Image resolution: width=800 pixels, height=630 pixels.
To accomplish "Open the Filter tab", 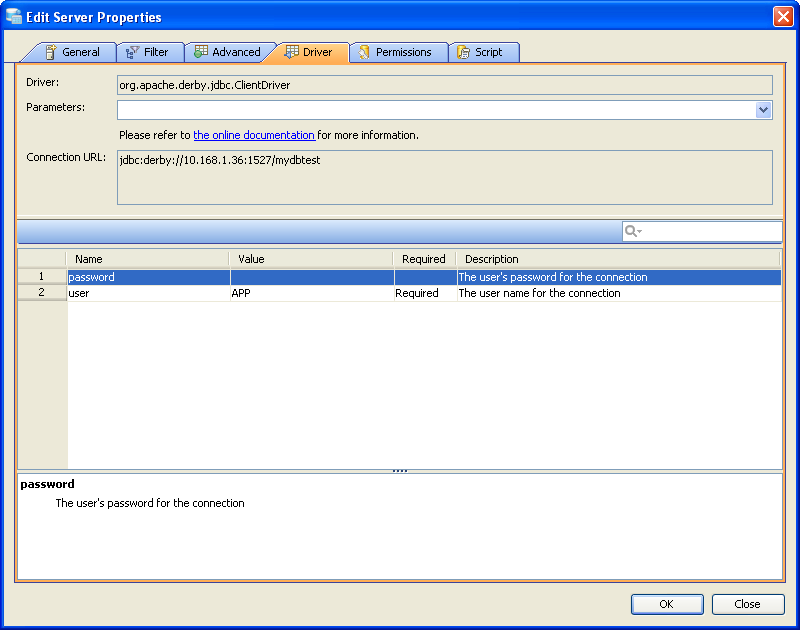I will (x=150, y=52).
